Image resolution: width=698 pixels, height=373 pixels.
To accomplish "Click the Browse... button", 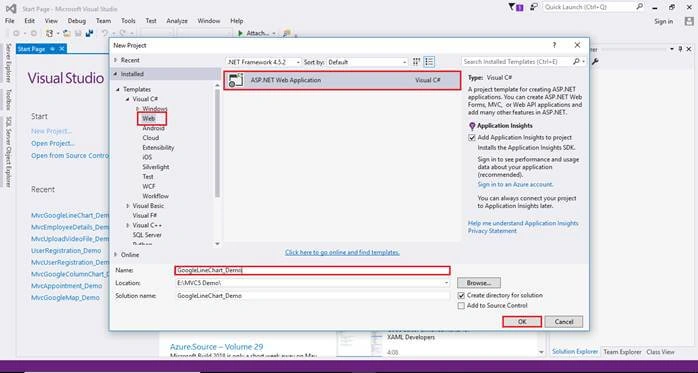I will [479, 283].
